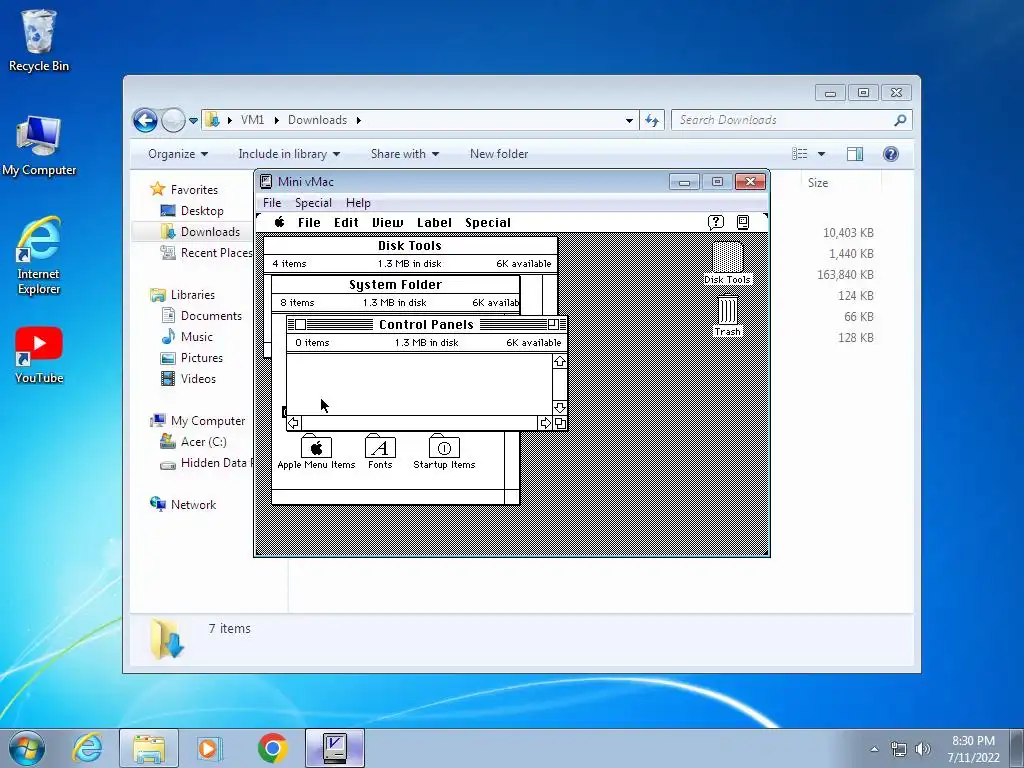Open Recycle Bin on Windows desktop
Image resolution: width=1024 pixels, height=768 pixels.
click(39, 40)
